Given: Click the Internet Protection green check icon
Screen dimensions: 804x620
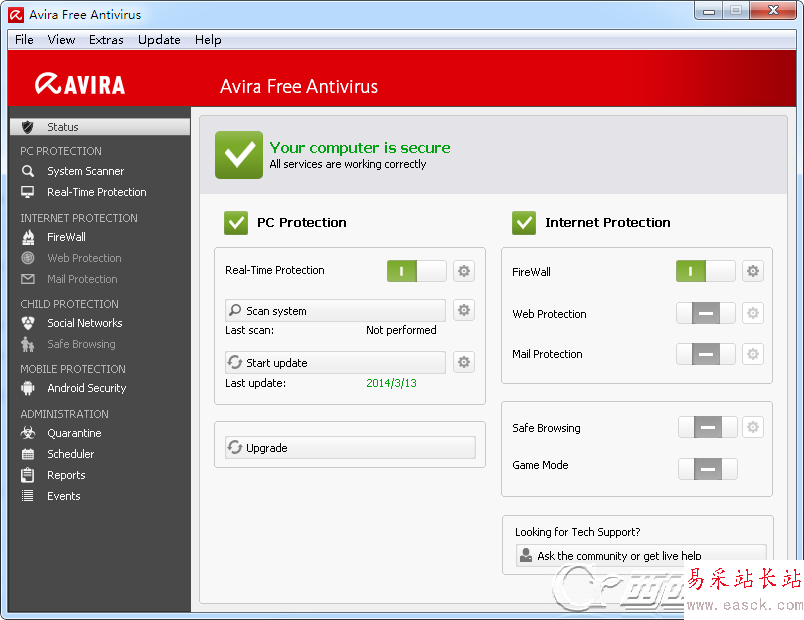Looking at the screenshot, I should (x=524, y=223).
